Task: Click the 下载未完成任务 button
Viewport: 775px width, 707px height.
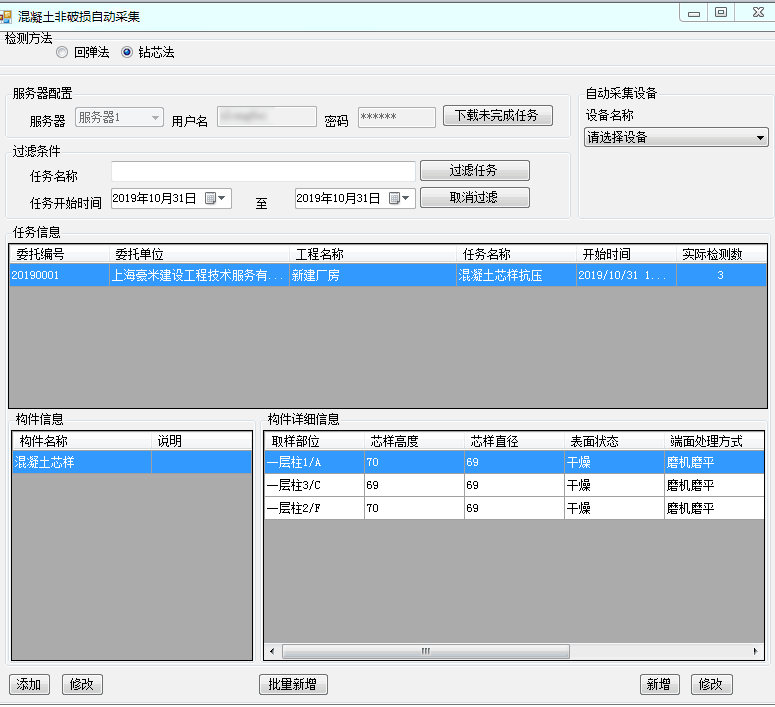Action: coord(497,116)
